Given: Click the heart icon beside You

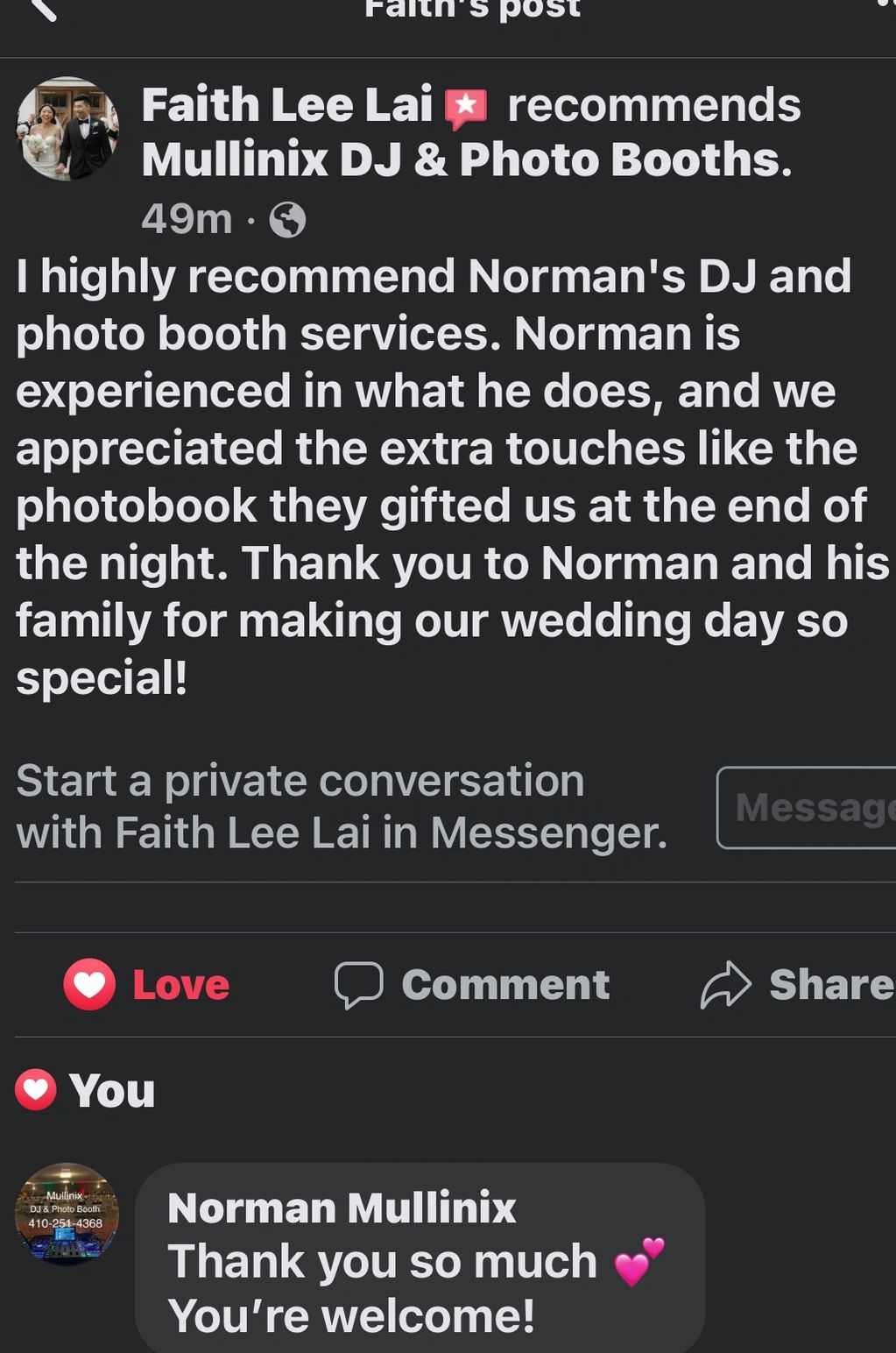Looking at the screenshot, I should (36, 1090).
